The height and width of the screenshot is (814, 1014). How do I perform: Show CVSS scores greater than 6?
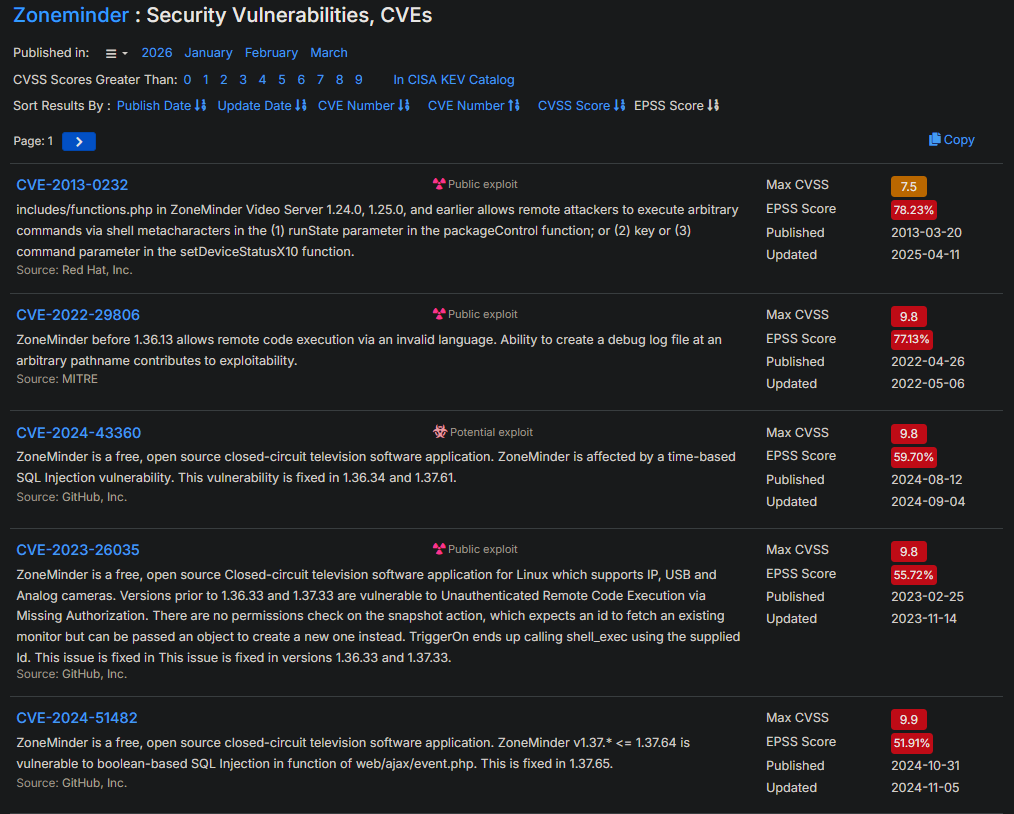coord(301,80)
